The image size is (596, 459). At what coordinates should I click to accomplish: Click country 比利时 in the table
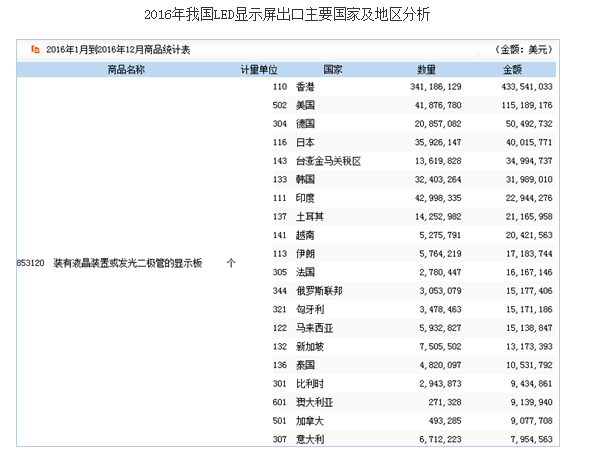click(310, 384)
